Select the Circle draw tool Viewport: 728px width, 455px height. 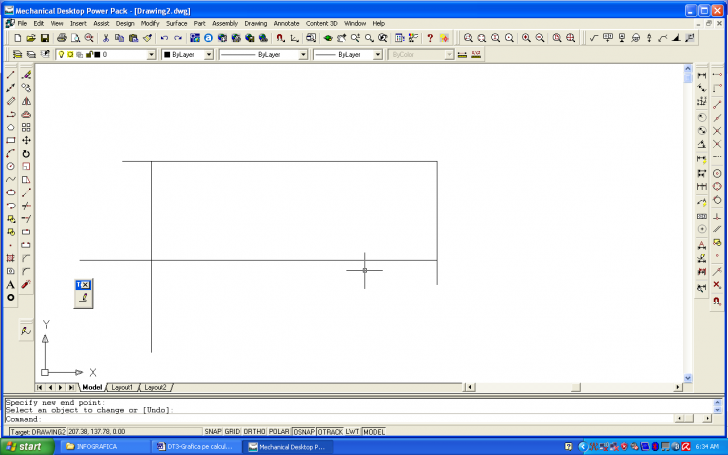(11, 166)
